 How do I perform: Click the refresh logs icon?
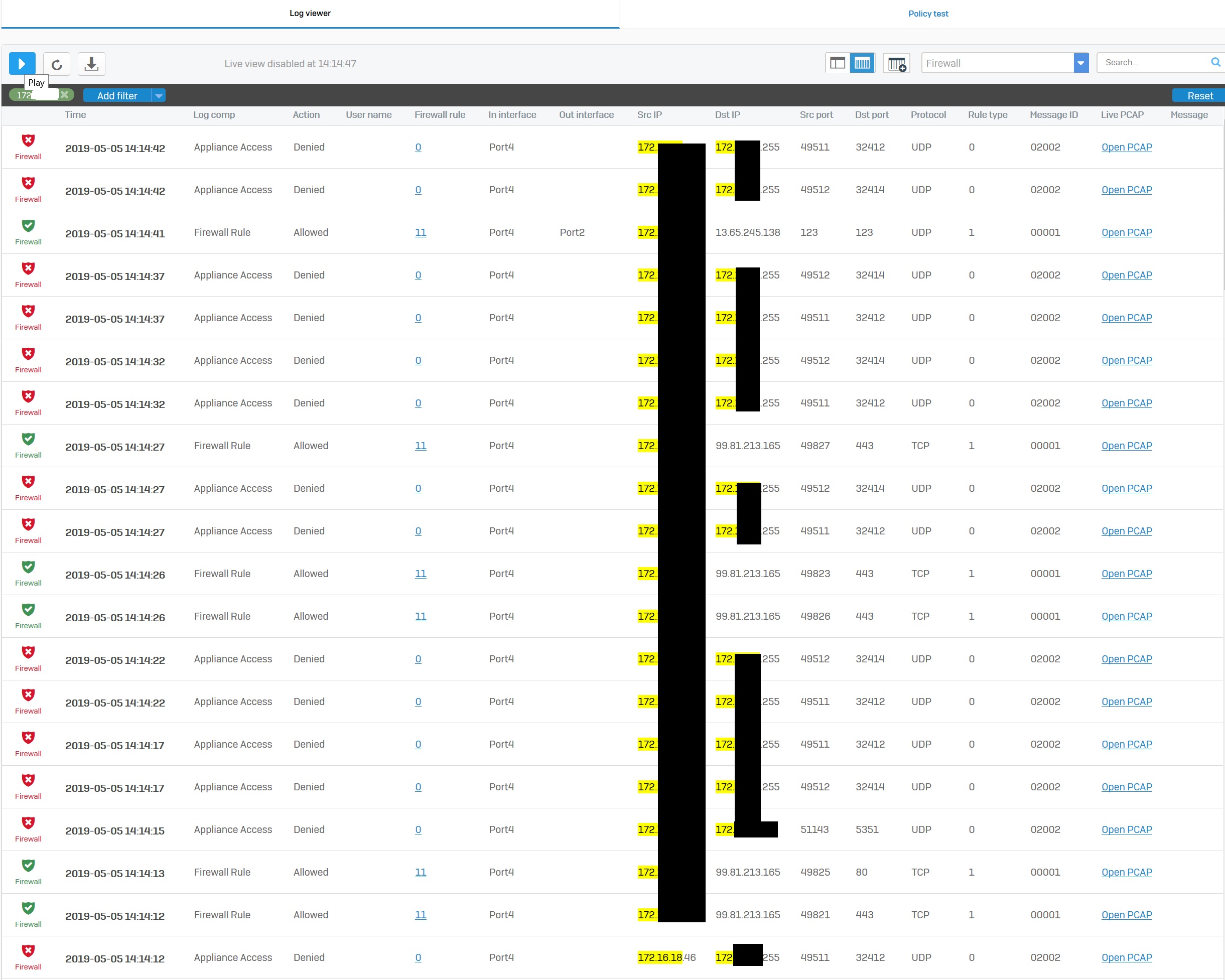click(x=57, y=64)
